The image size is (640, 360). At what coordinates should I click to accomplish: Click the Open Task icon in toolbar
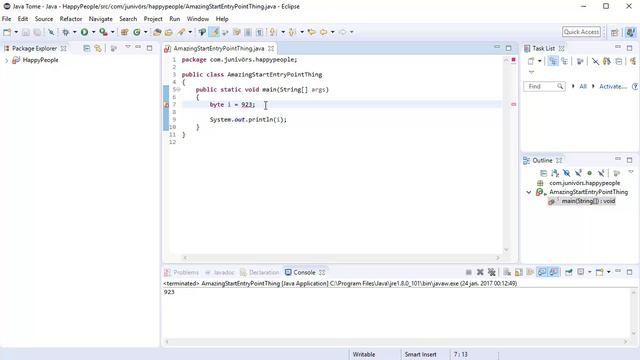click(x=169, y=32)
